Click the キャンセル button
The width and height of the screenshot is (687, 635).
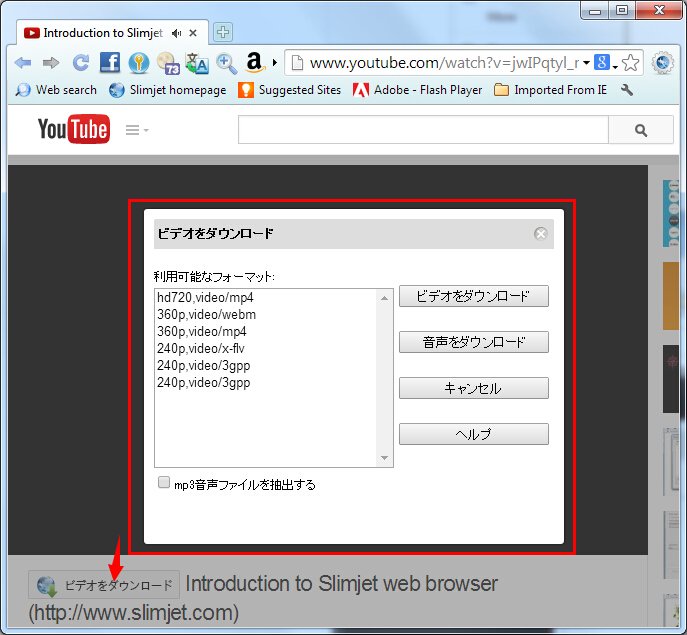tap(474, 388)
